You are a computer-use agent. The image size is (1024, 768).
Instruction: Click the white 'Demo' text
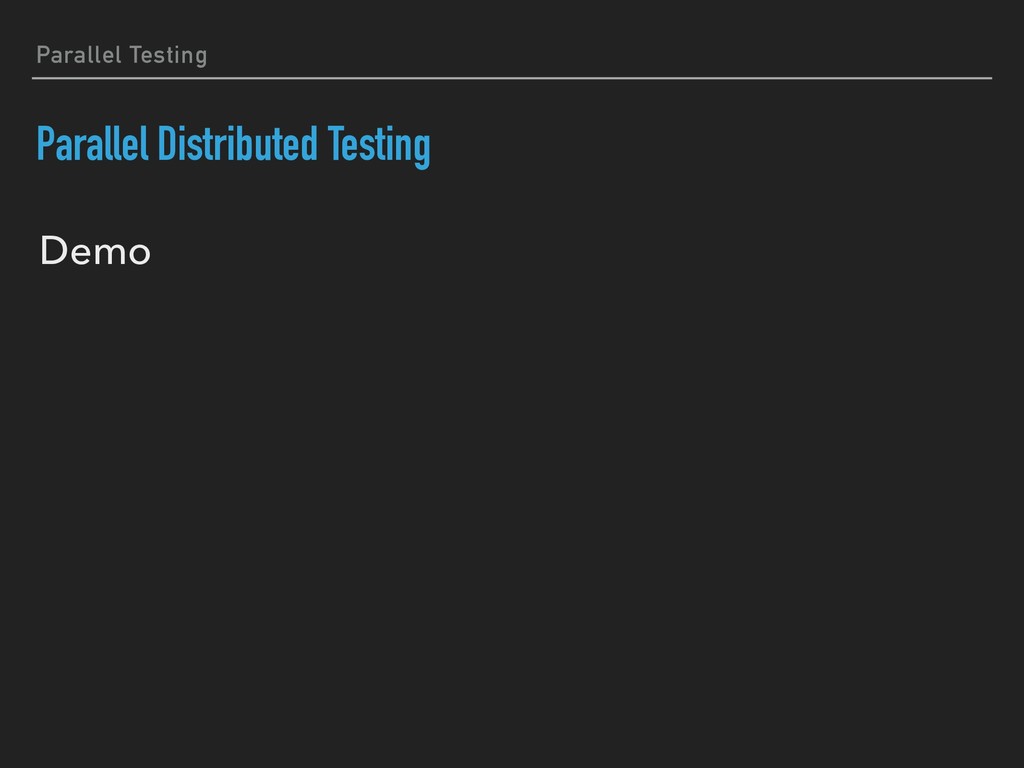(x=95, y=251)
